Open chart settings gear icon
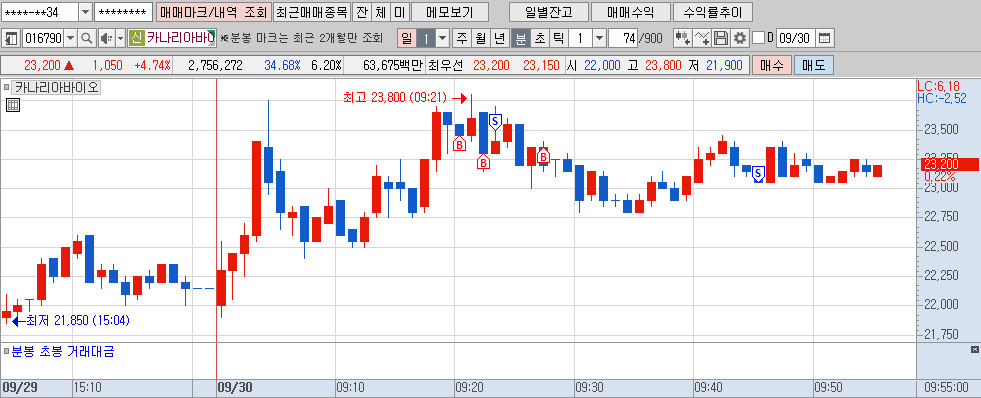The image size is (981, 398). [x=740, y=39]
